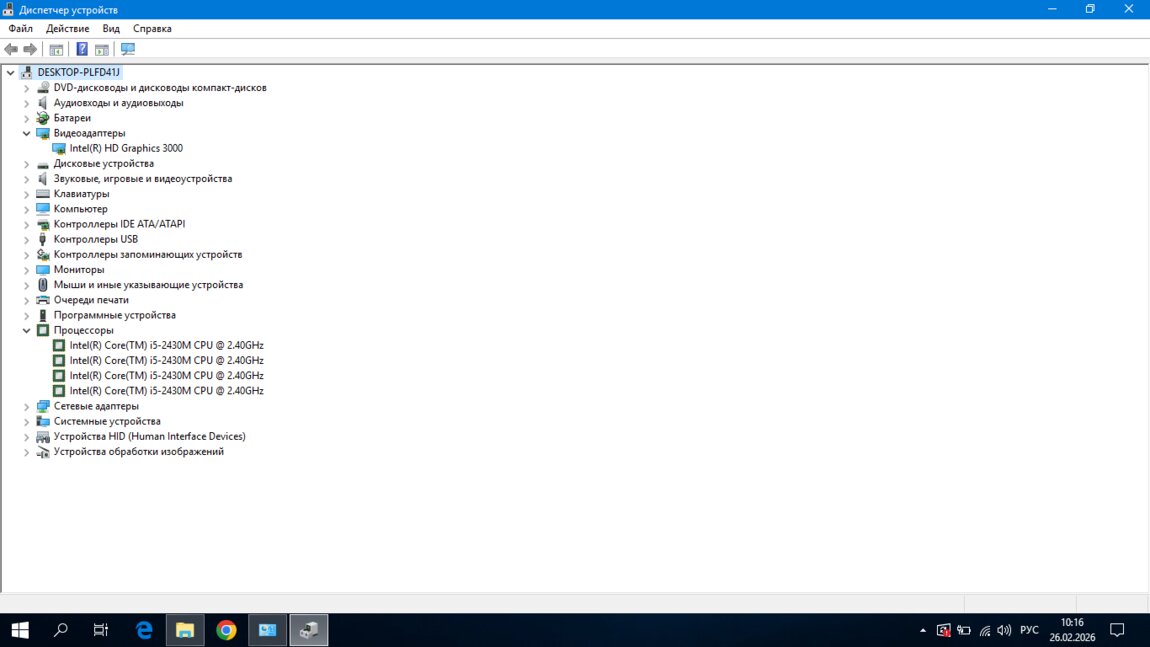The width and height of the screenshot is (1150, 647).
Task: Click the Батареи battery category icon
Action: tap(43, 118)
